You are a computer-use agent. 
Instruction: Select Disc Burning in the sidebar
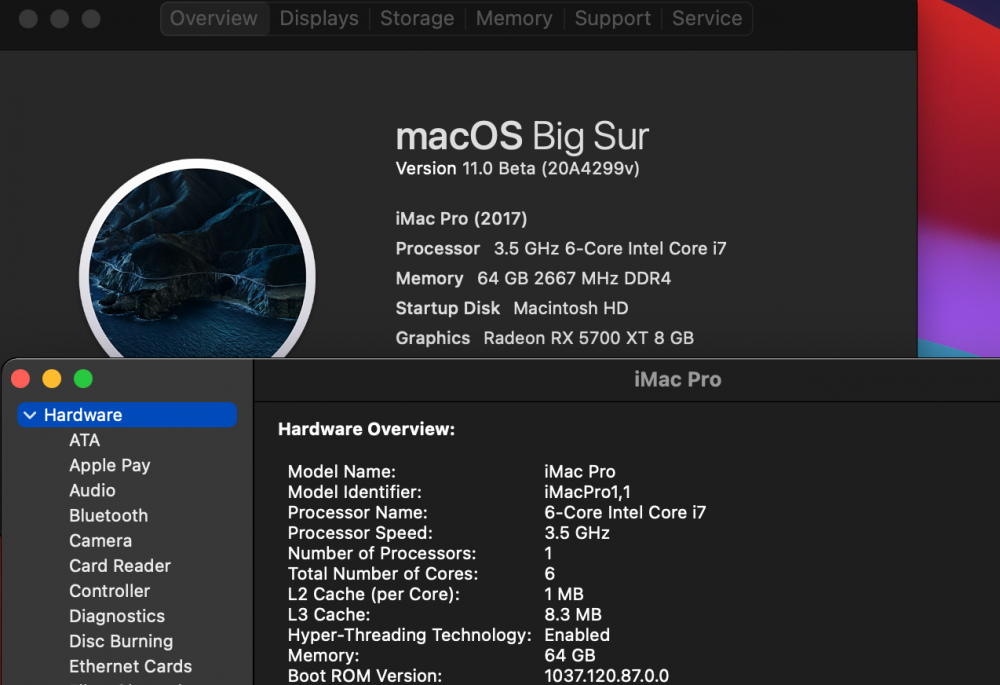[121, 641]
